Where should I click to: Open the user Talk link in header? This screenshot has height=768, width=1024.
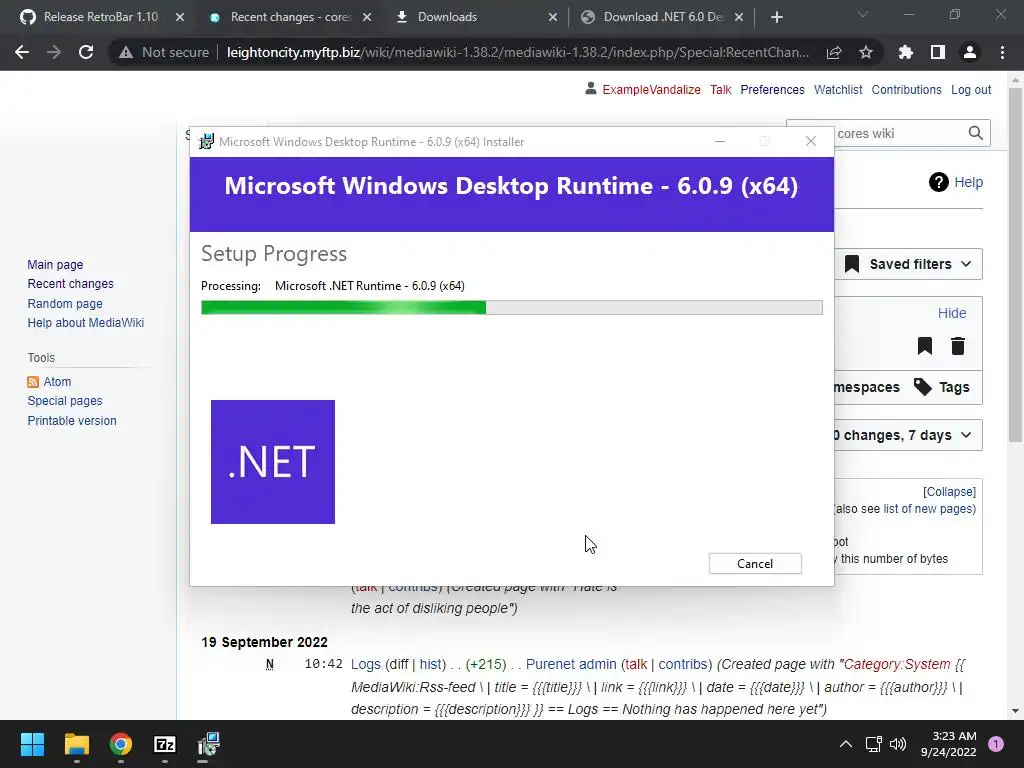720,89
